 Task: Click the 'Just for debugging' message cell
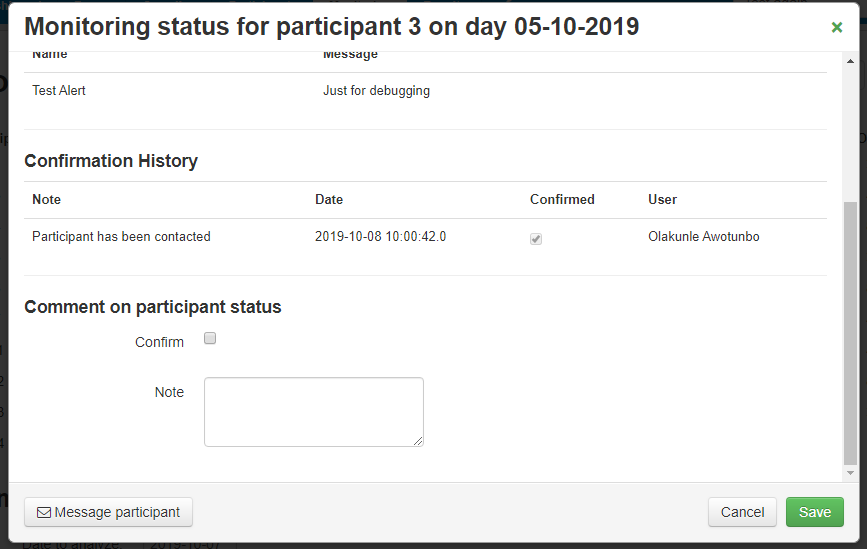[x=376, y=91]
